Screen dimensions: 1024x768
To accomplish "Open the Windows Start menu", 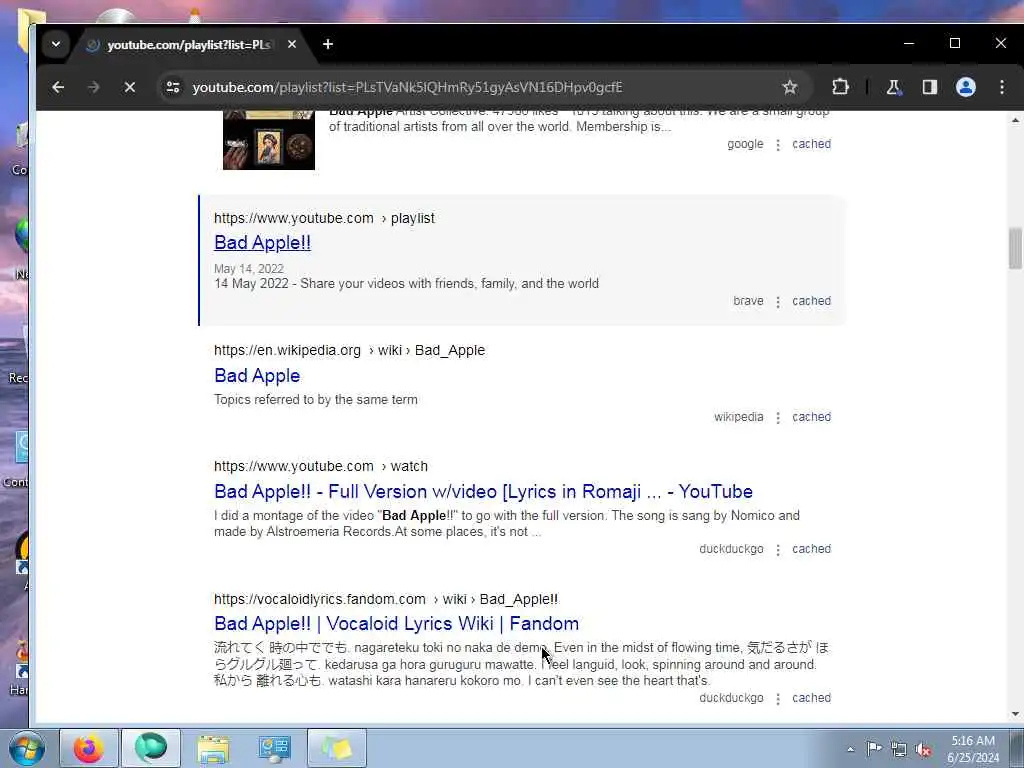I will pos(26,748).
